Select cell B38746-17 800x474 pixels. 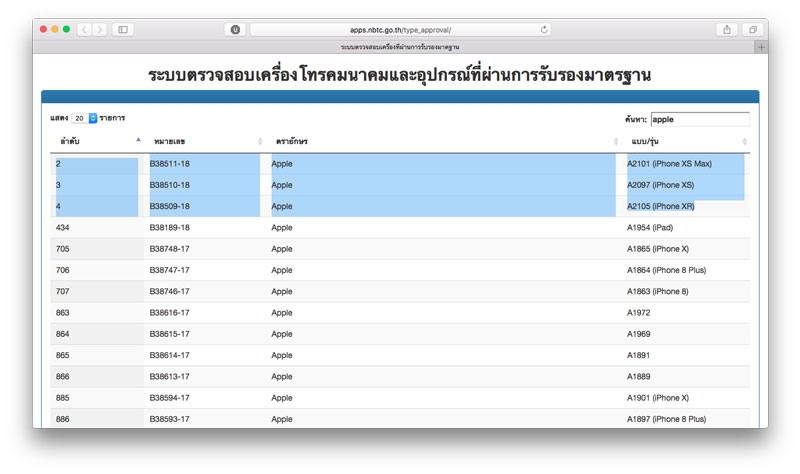pos(169,291)
